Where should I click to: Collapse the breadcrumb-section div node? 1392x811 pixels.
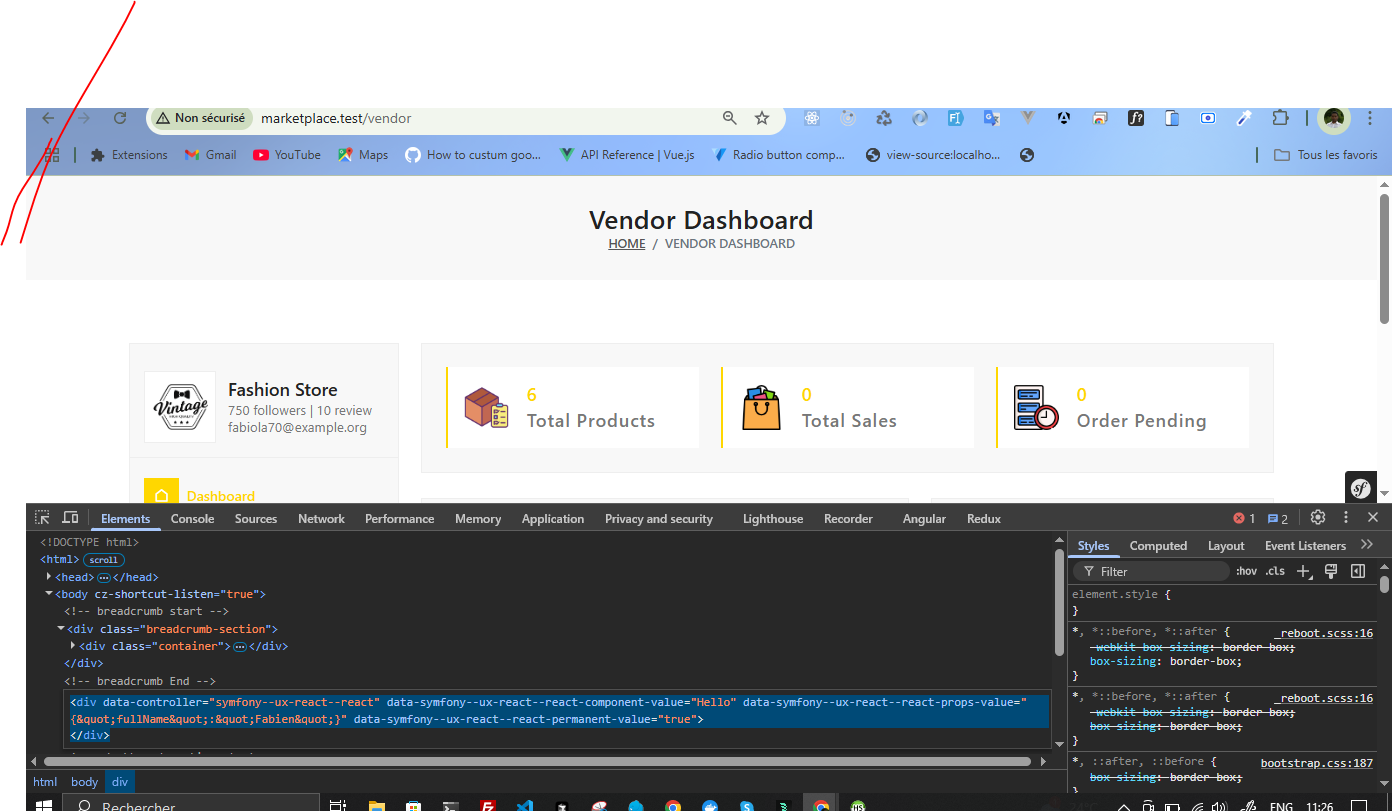(61, 629)
